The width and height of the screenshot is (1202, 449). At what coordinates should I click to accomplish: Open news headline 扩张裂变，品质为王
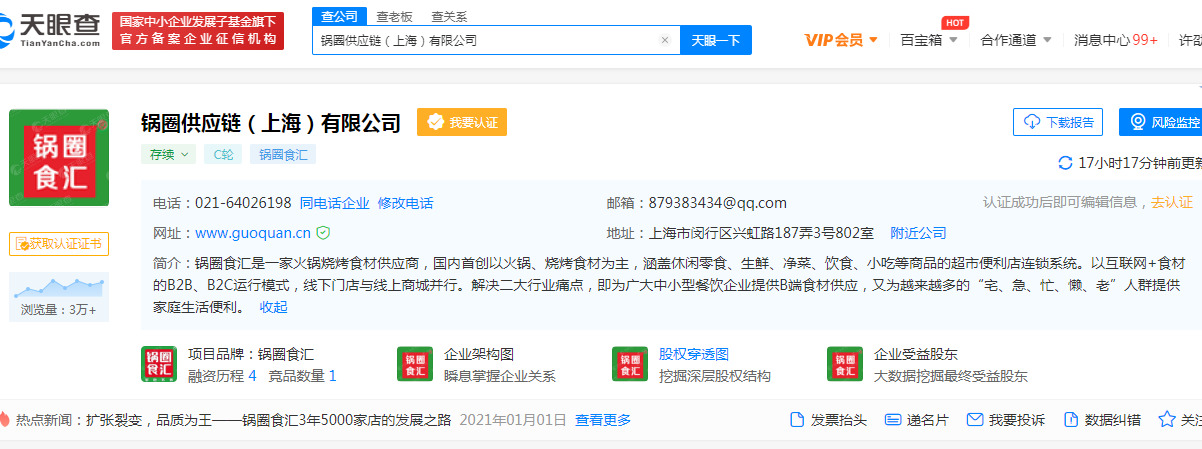[x=268, y=420]
